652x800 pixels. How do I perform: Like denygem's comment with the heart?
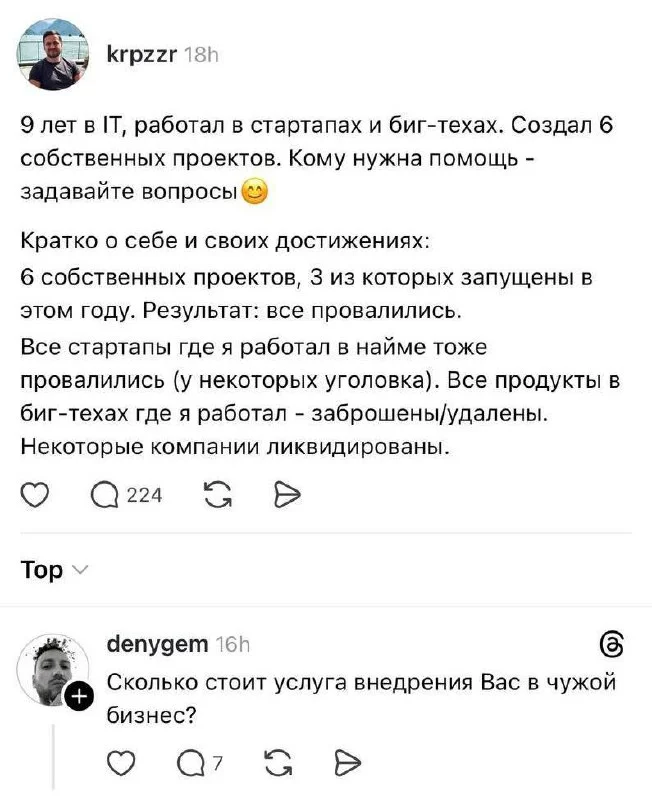[x=120, y=762]
